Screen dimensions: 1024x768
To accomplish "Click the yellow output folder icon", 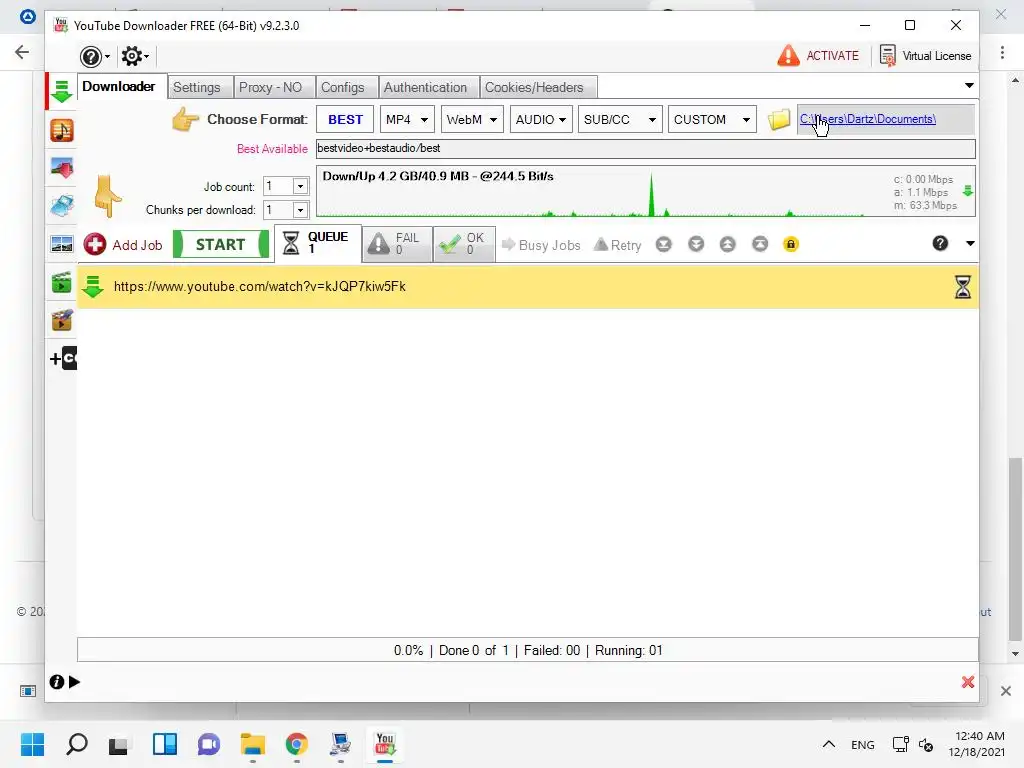I will point(778,120).
